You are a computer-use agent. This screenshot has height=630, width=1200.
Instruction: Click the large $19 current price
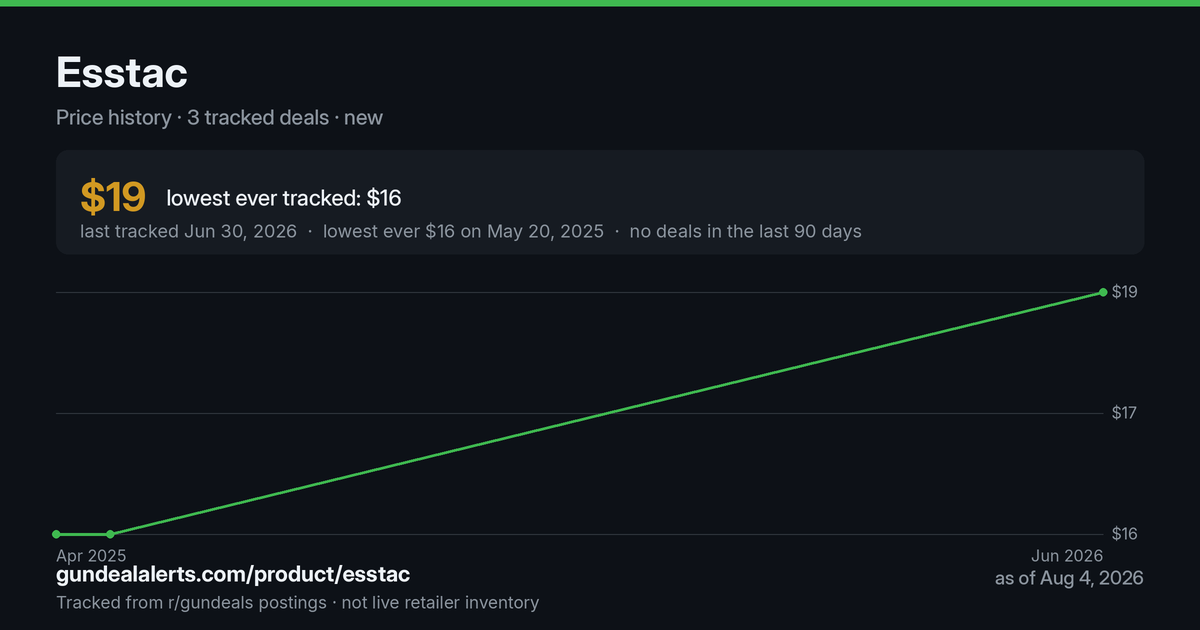(x=113, y=198)
